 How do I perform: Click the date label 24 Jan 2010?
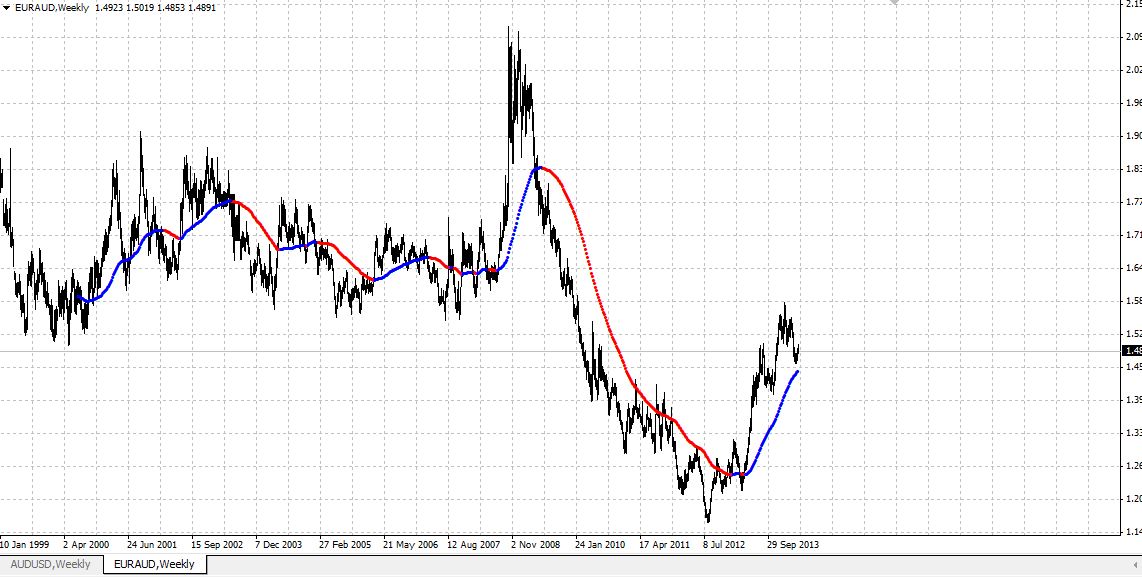click(x=600, y=543)
